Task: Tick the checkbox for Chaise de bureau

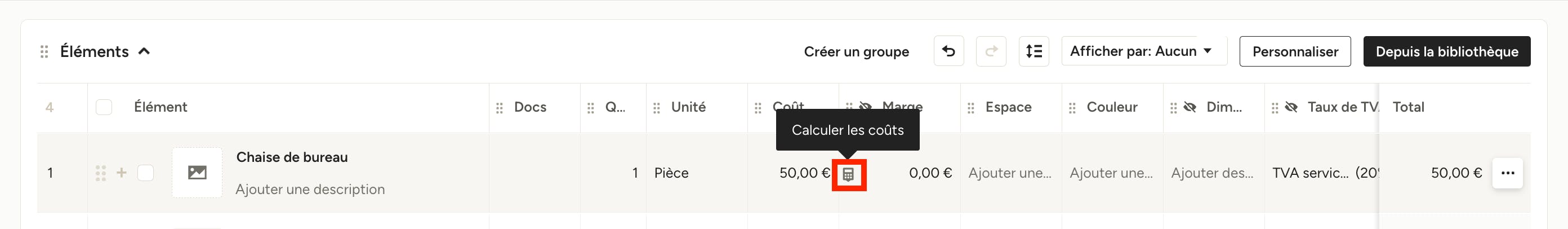Action: [x=145, y=173]
